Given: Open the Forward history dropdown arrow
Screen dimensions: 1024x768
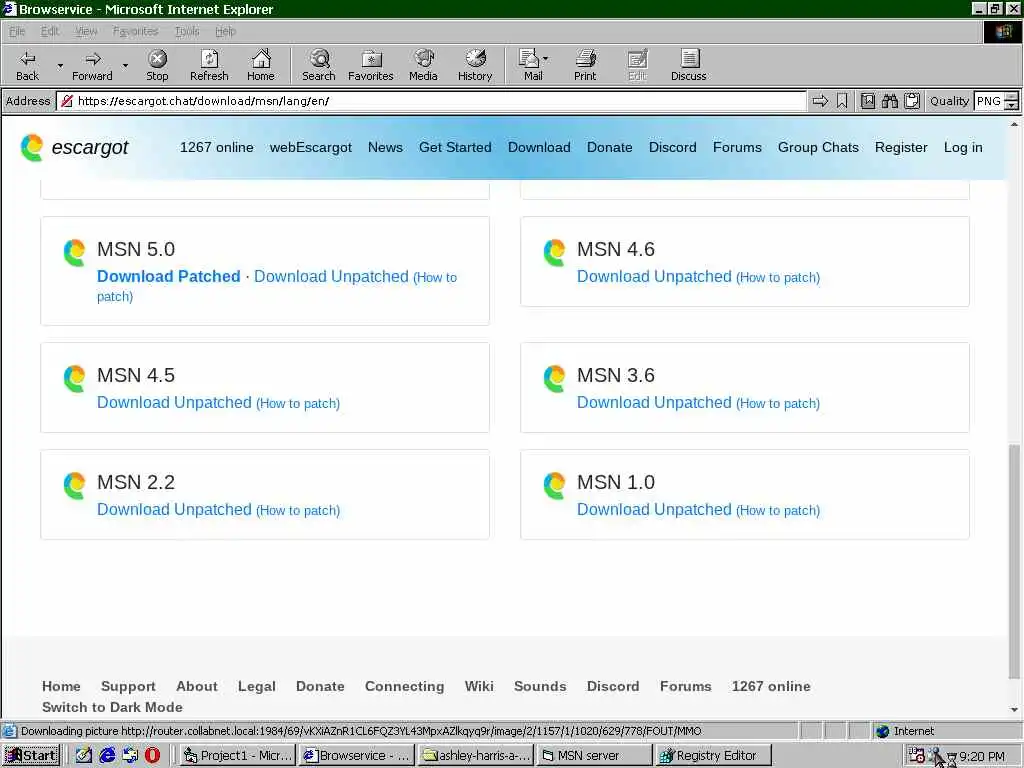Looking at the screenshot, I should click(x=125, y=65).
